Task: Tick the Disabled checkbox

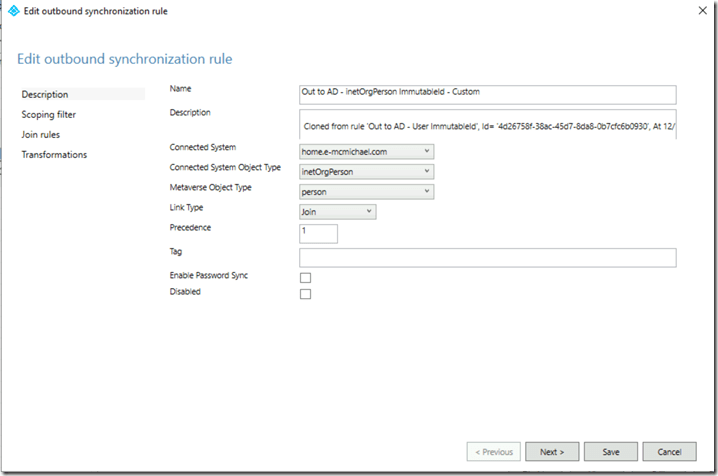Action: pos(305,294)
